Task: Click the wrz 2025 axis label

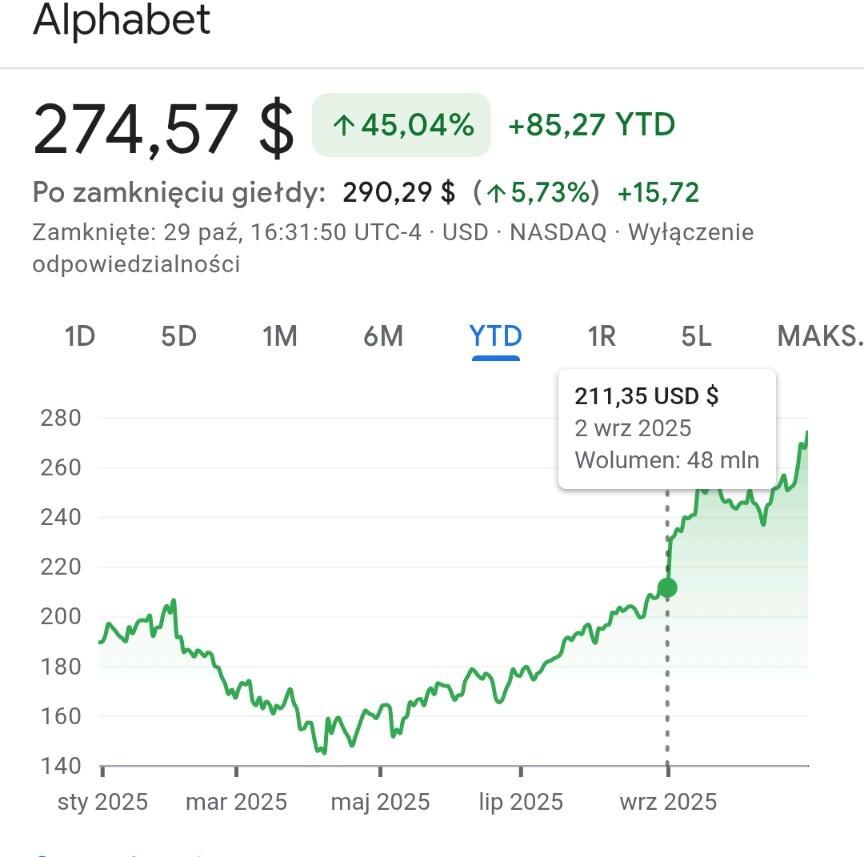Action: [x=667, y=802]
